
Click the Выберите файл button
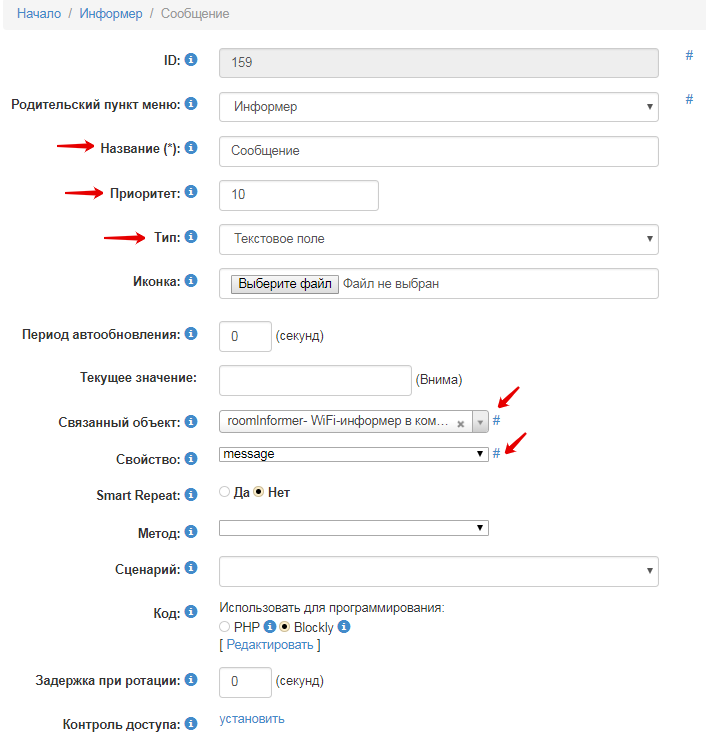284,284
